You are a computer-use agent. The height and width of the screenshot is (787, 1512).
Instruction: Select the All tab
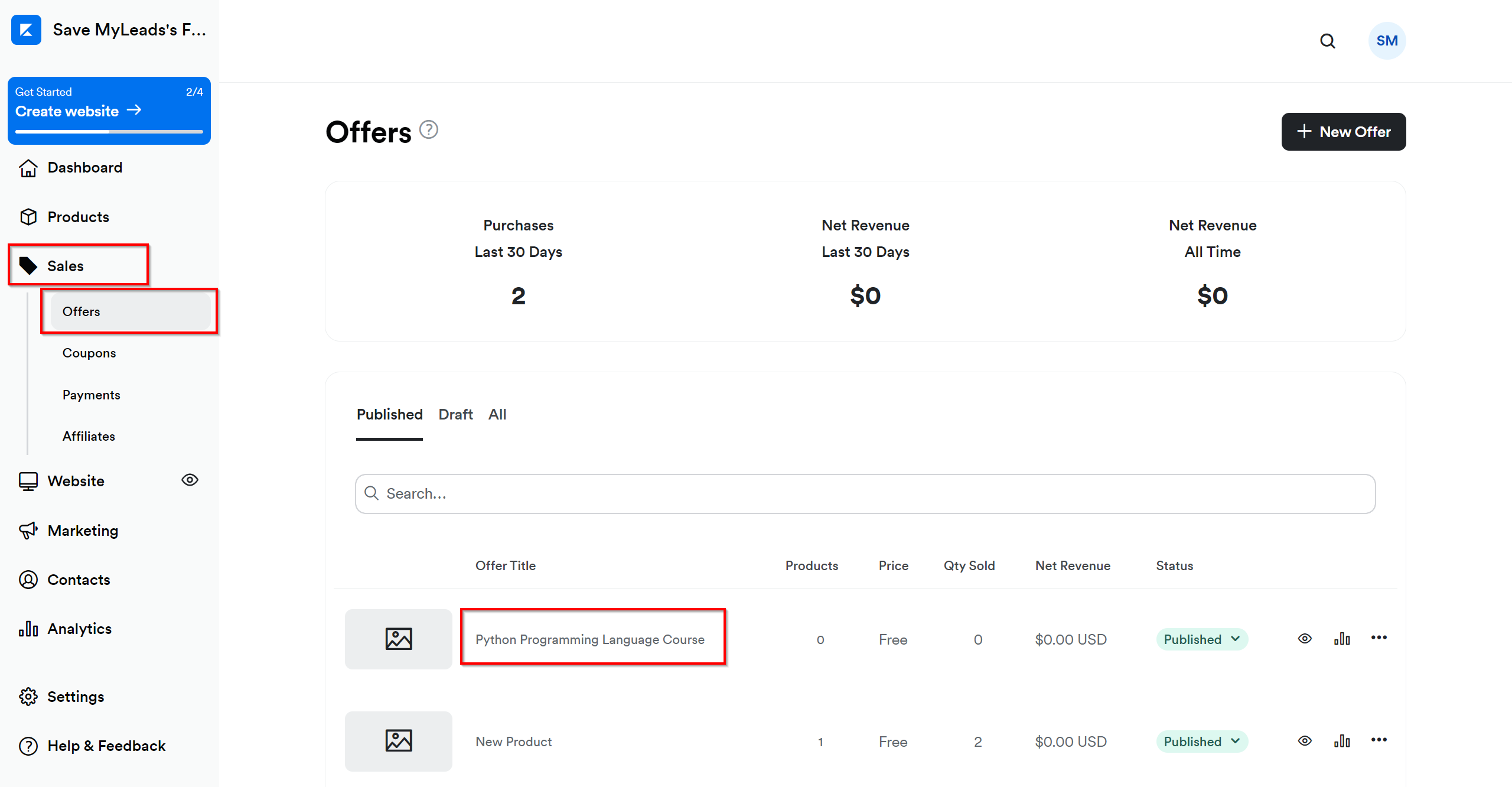click(497, 413)
